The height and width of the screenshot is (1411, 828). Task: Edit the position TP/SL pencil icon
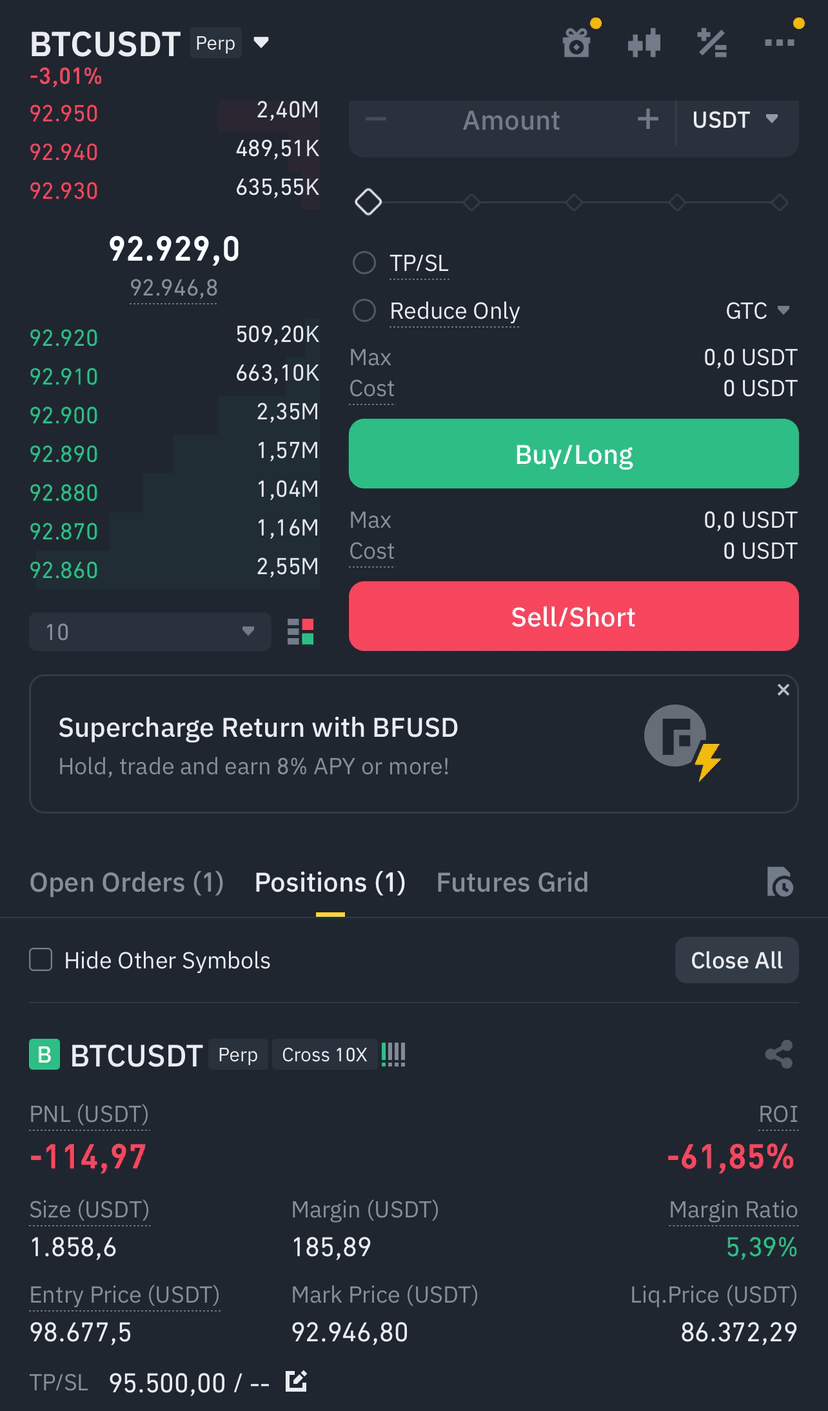tap(296, 1382)
